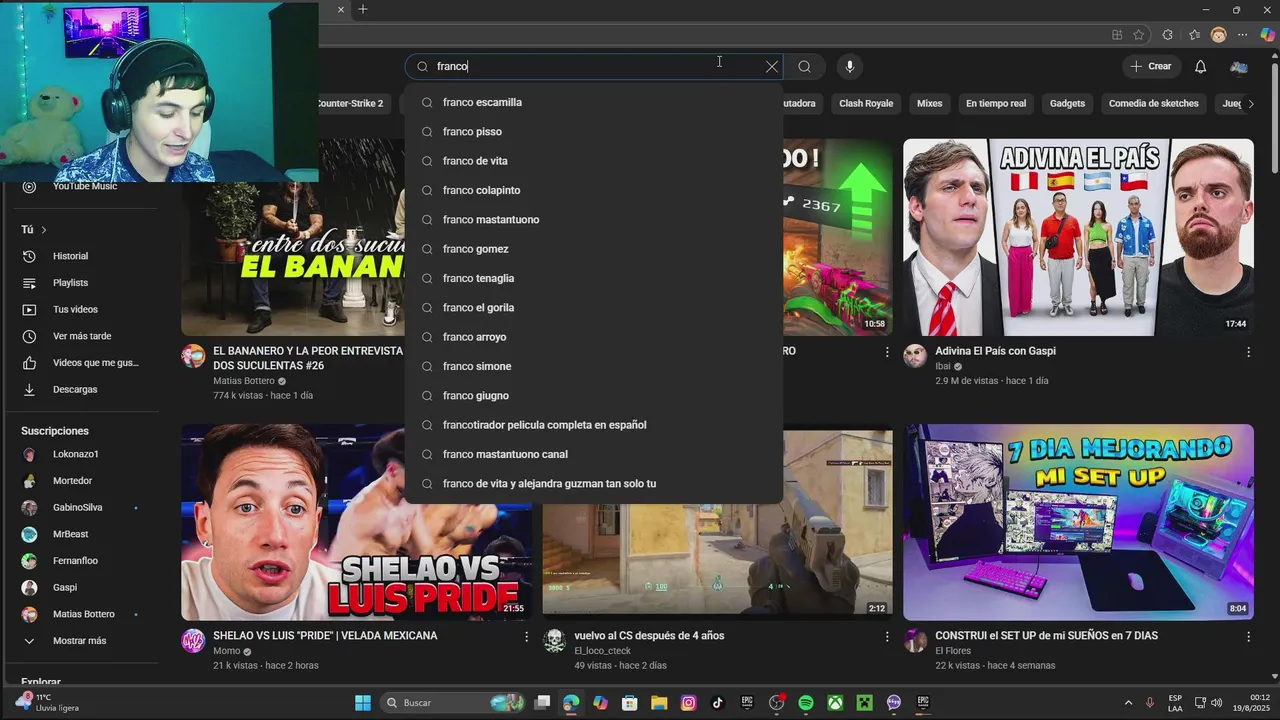Image resolution: width=1280 pixels, height=720 pixels.
Task: Open Instagram from the taskbar
Action: click(x=688, y=703)
